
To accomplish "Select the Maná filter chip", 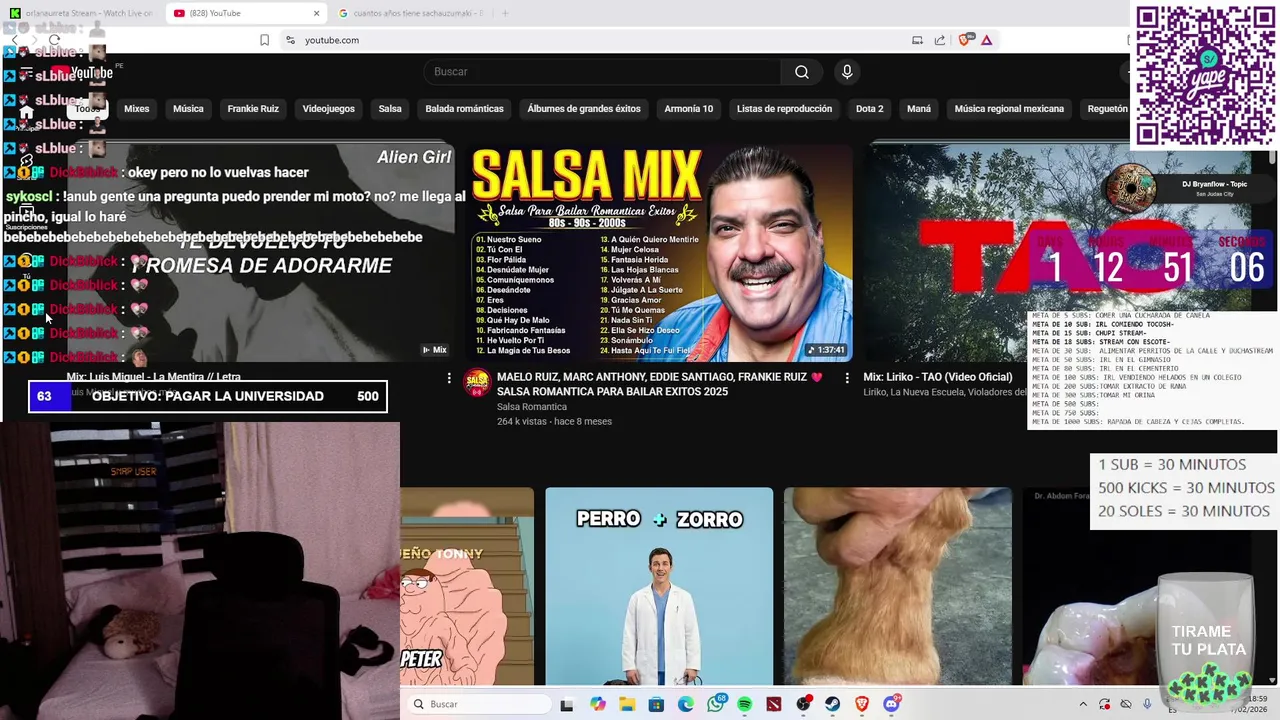I will pyautogui.click(x=919, y=109).
